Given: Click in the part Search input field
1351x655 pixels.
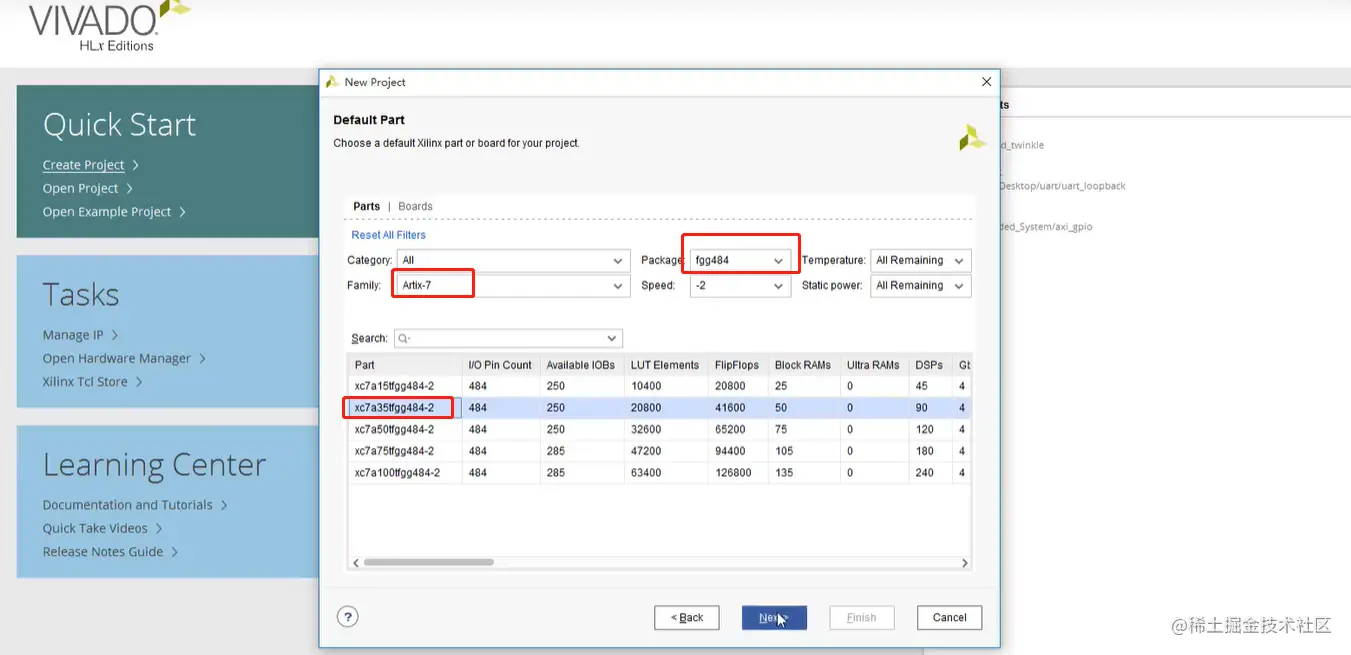Looking at the screenshot, I should pos(507,338).
